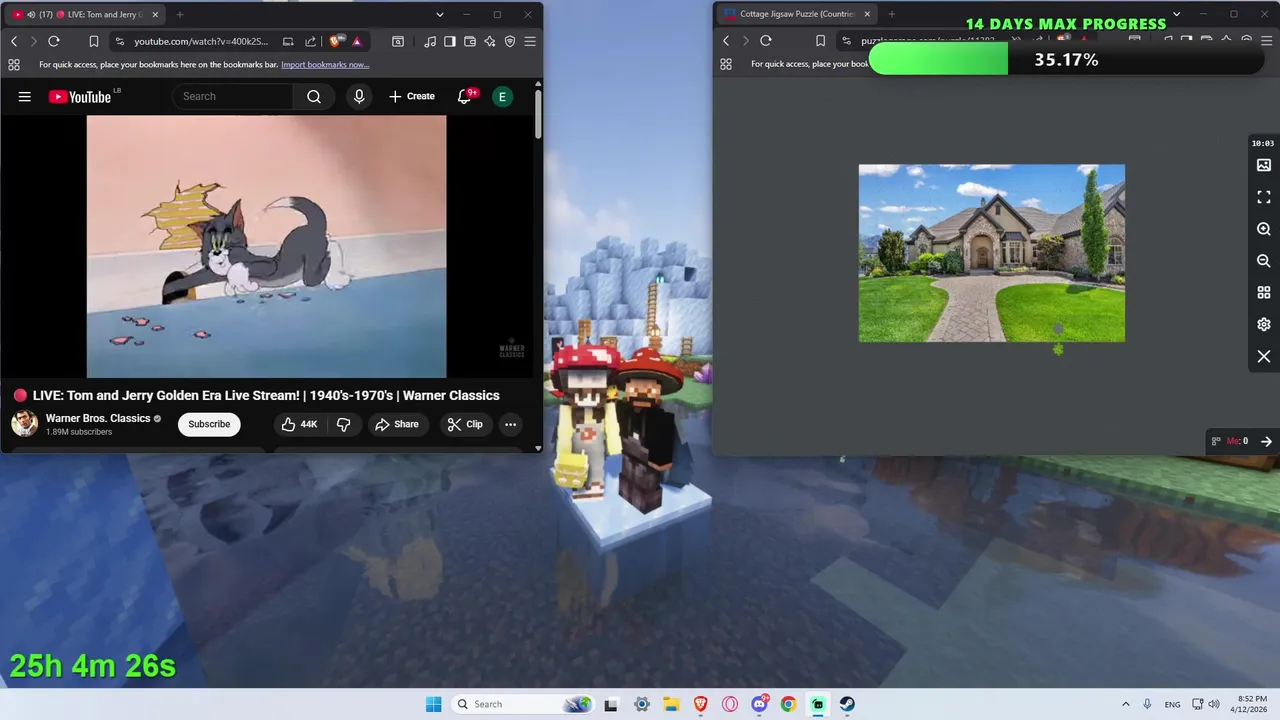
Task: Close the puzzle with the X icon
Action: tap(1264, 357)
